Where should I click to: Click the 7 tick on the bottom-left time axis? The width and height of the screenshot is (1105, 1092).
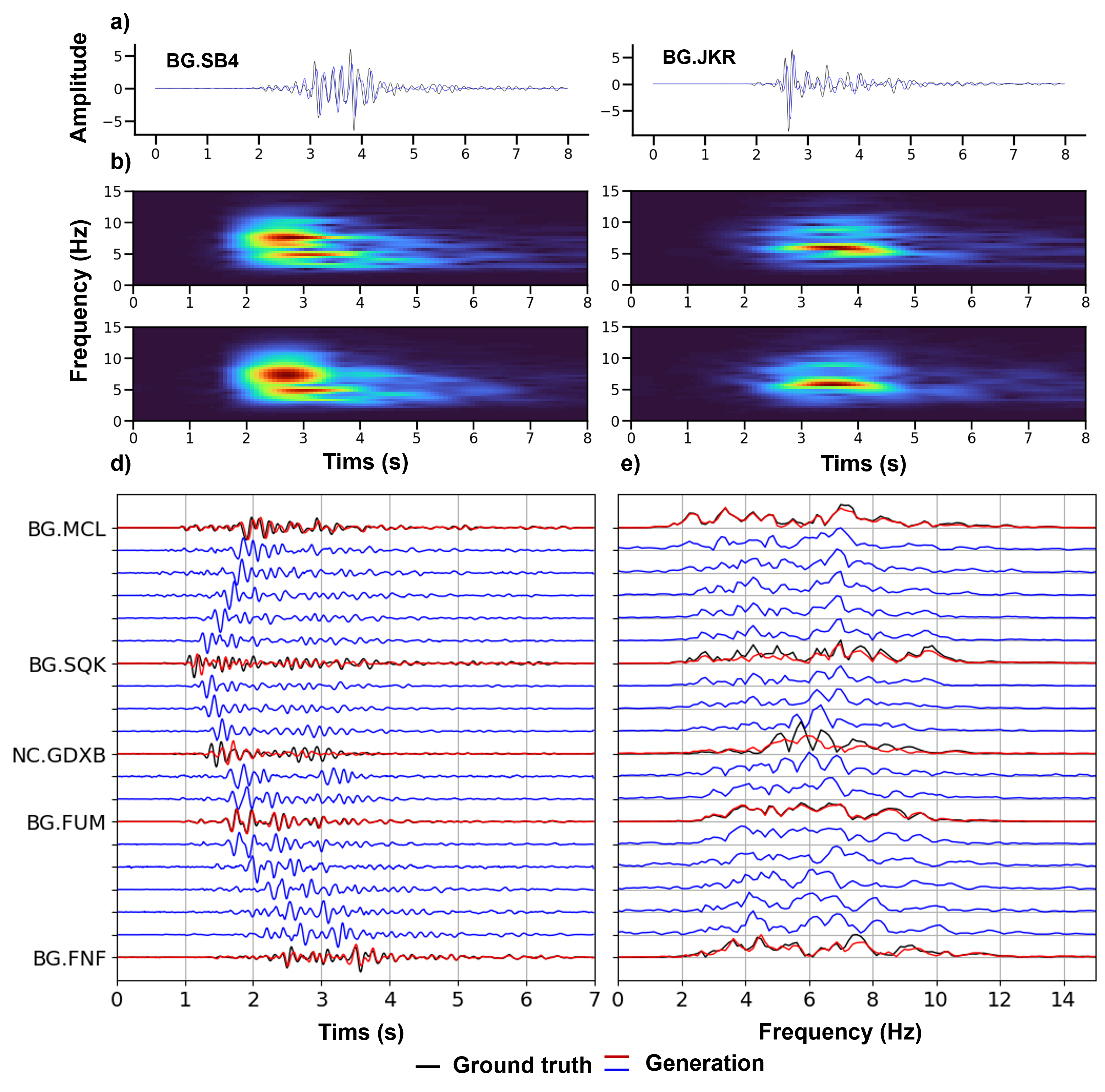(x=594, y=999)
